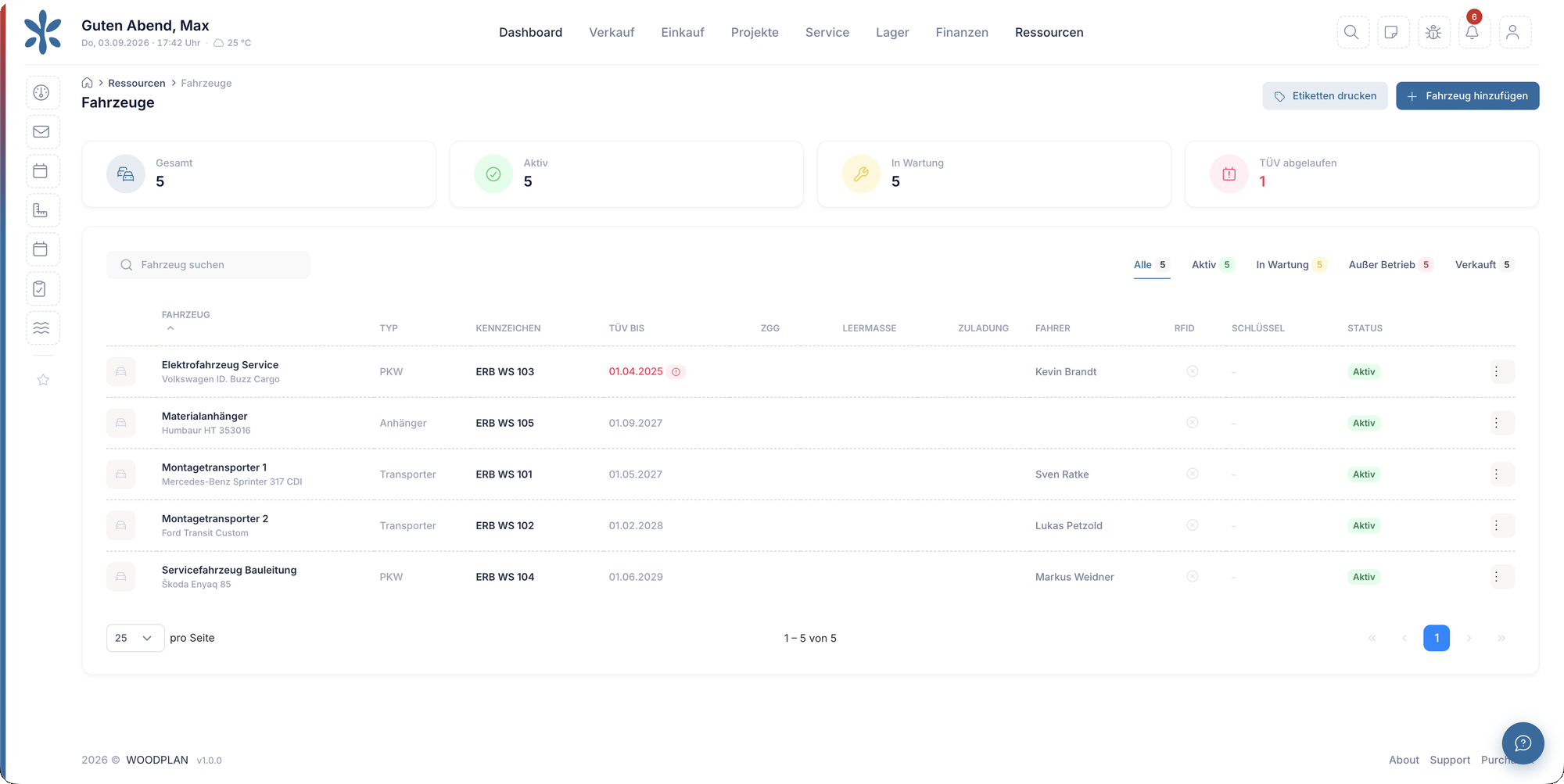This screenshot has height=784, width=1564.
Task: Open the notes icon in header
Action: (x=1393, y=32)
